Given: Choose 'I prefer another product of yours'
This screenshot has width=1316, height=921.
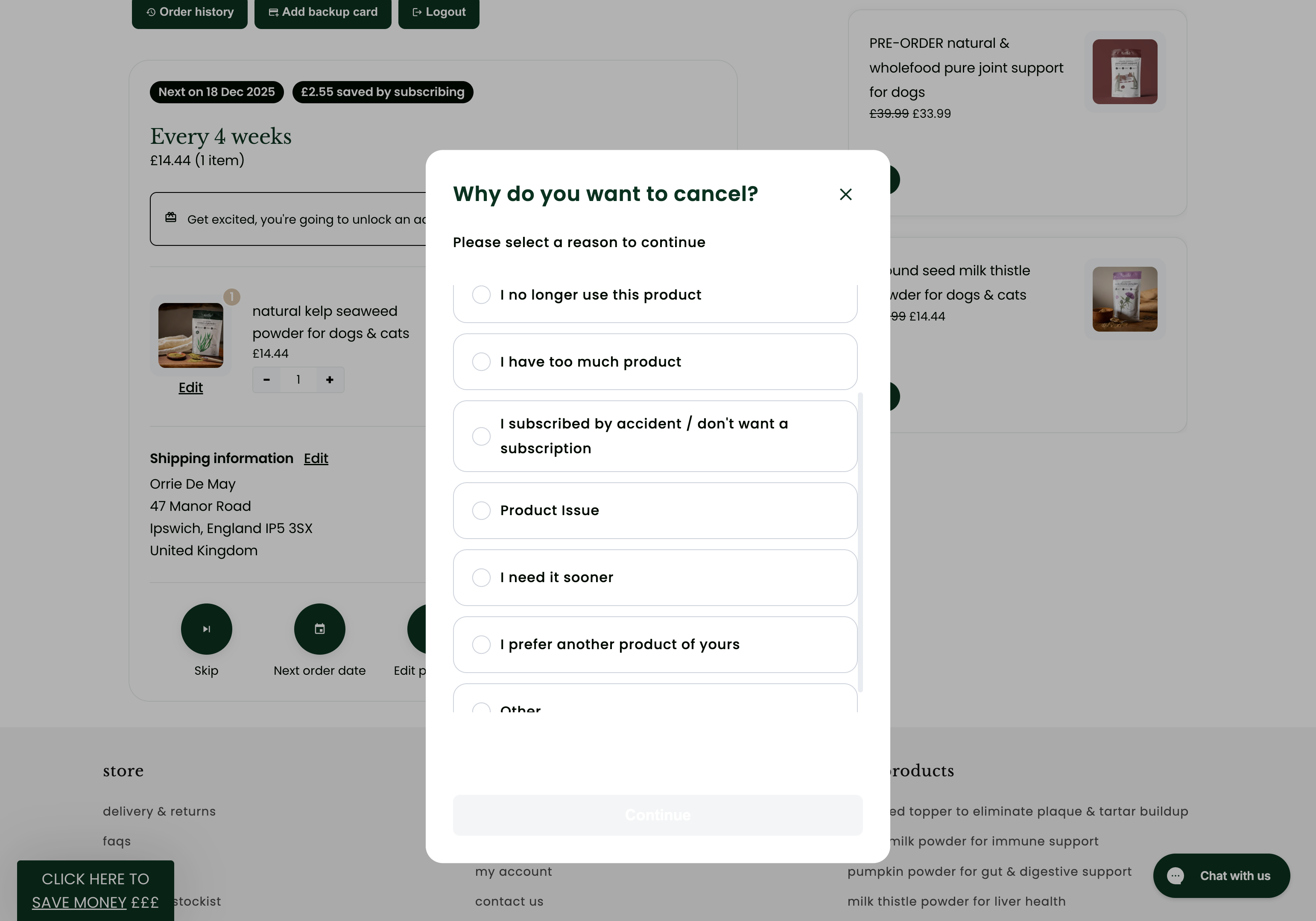Looking at the screenshot, I should (x=655, y=644).
